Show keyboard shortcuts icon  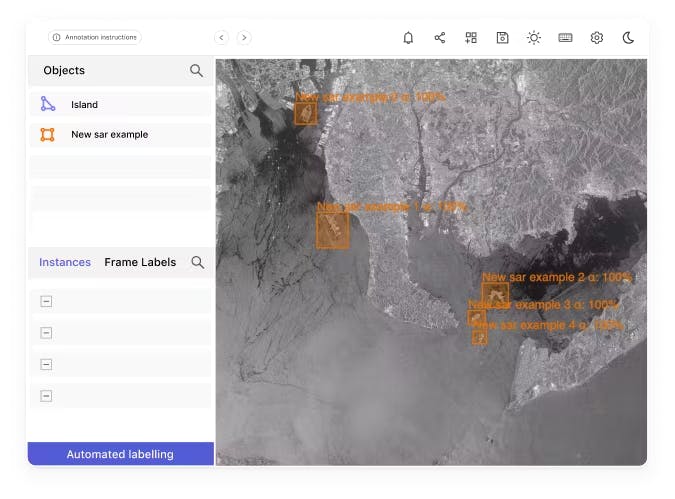[x=565, y=38]
